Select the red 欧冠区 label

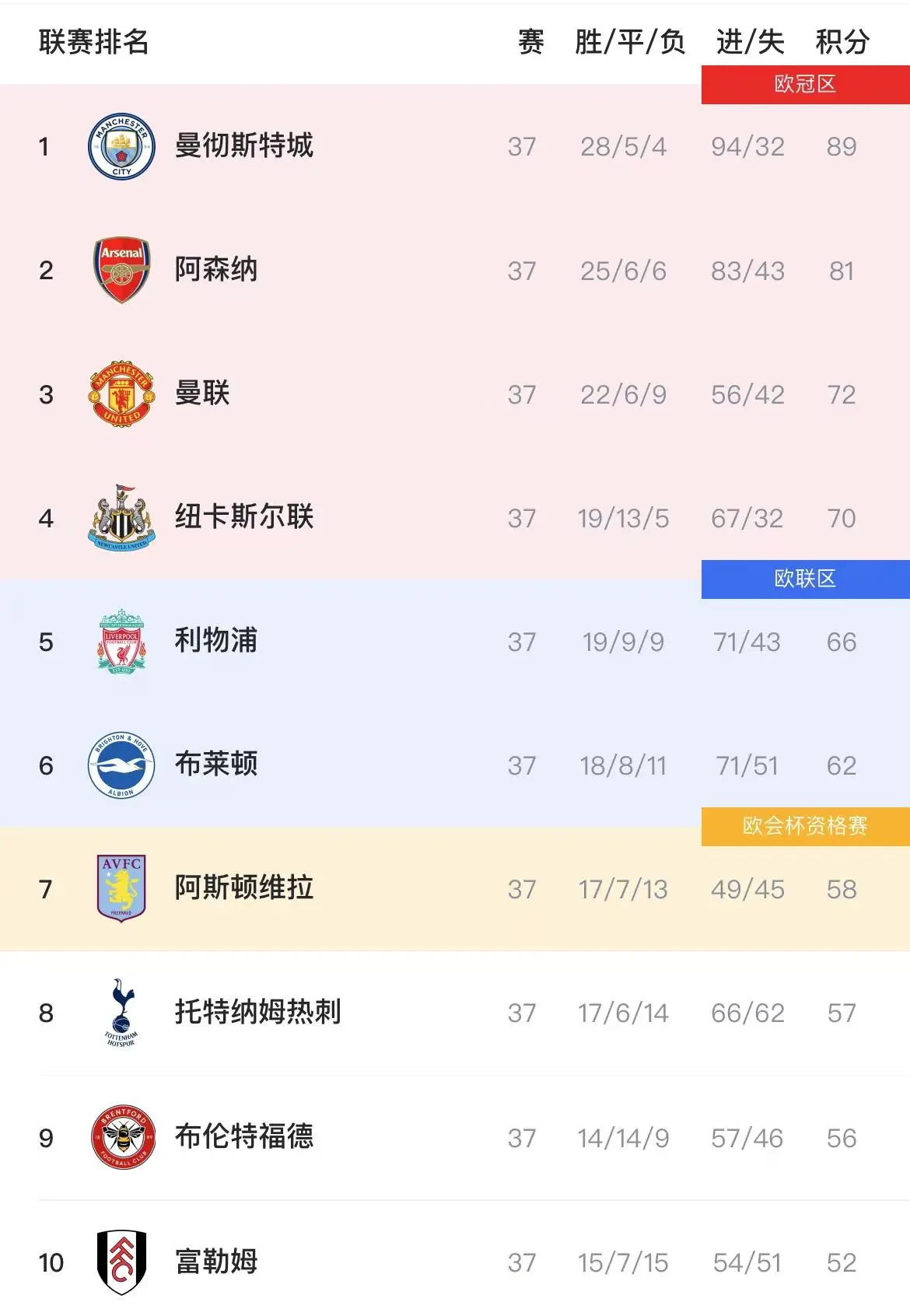click(x=806, y=84)
